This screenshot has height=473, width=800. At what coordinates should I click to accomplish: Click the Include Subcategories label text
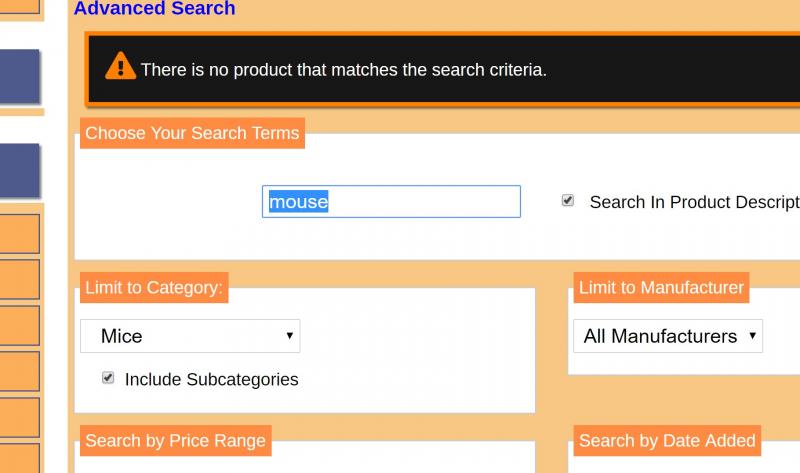point(211,380)
